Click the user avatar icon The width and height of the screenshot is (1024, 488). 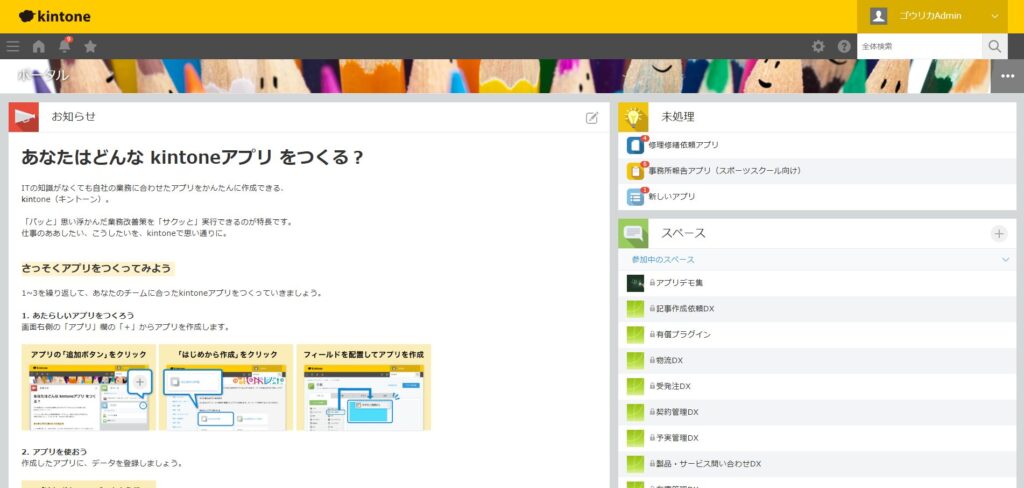coord(879,16)
